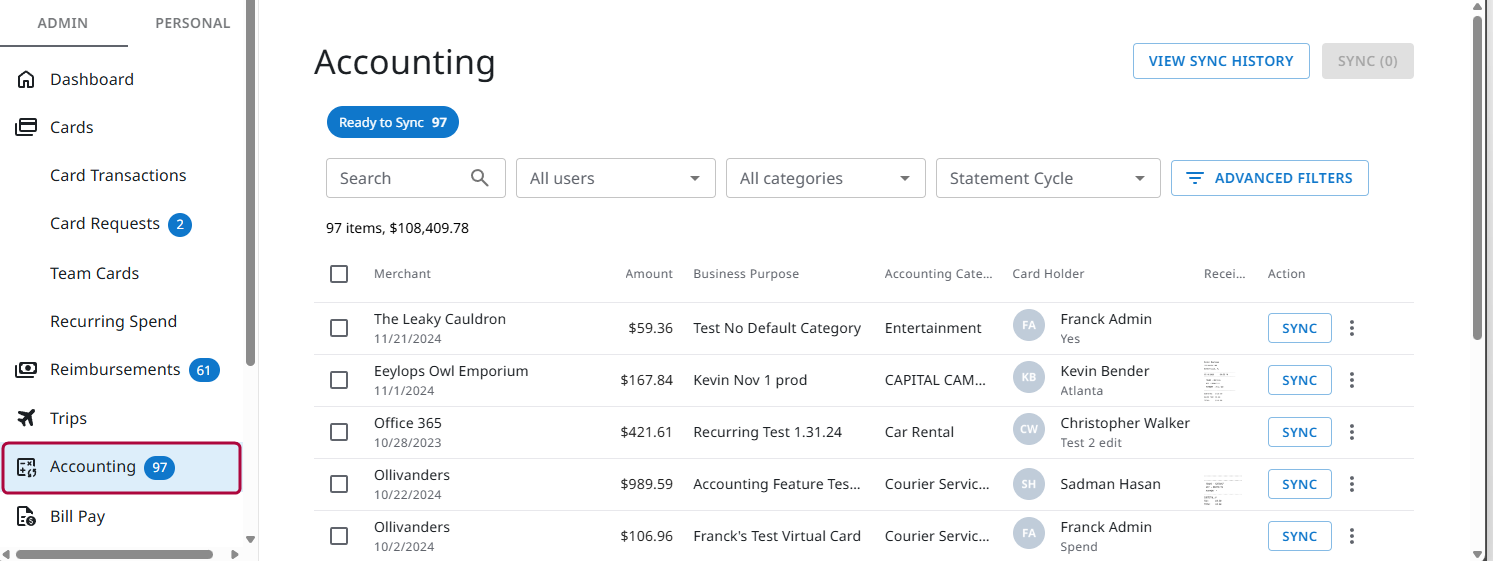
Task: Click the sidebar horizontal scrollbar
Action: (x=114, y=554)
